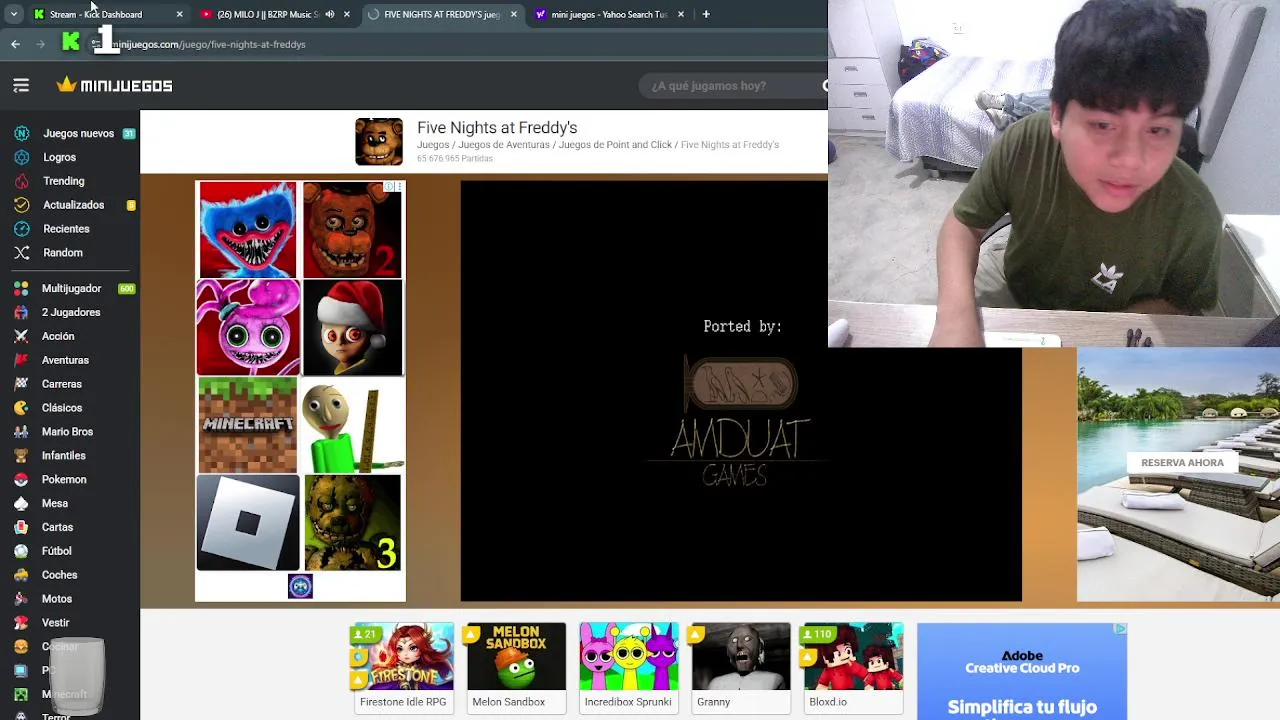Click the Five Nights at Freddy's title text
This screenshot has height=720, width=1280.
coord(497,128)
